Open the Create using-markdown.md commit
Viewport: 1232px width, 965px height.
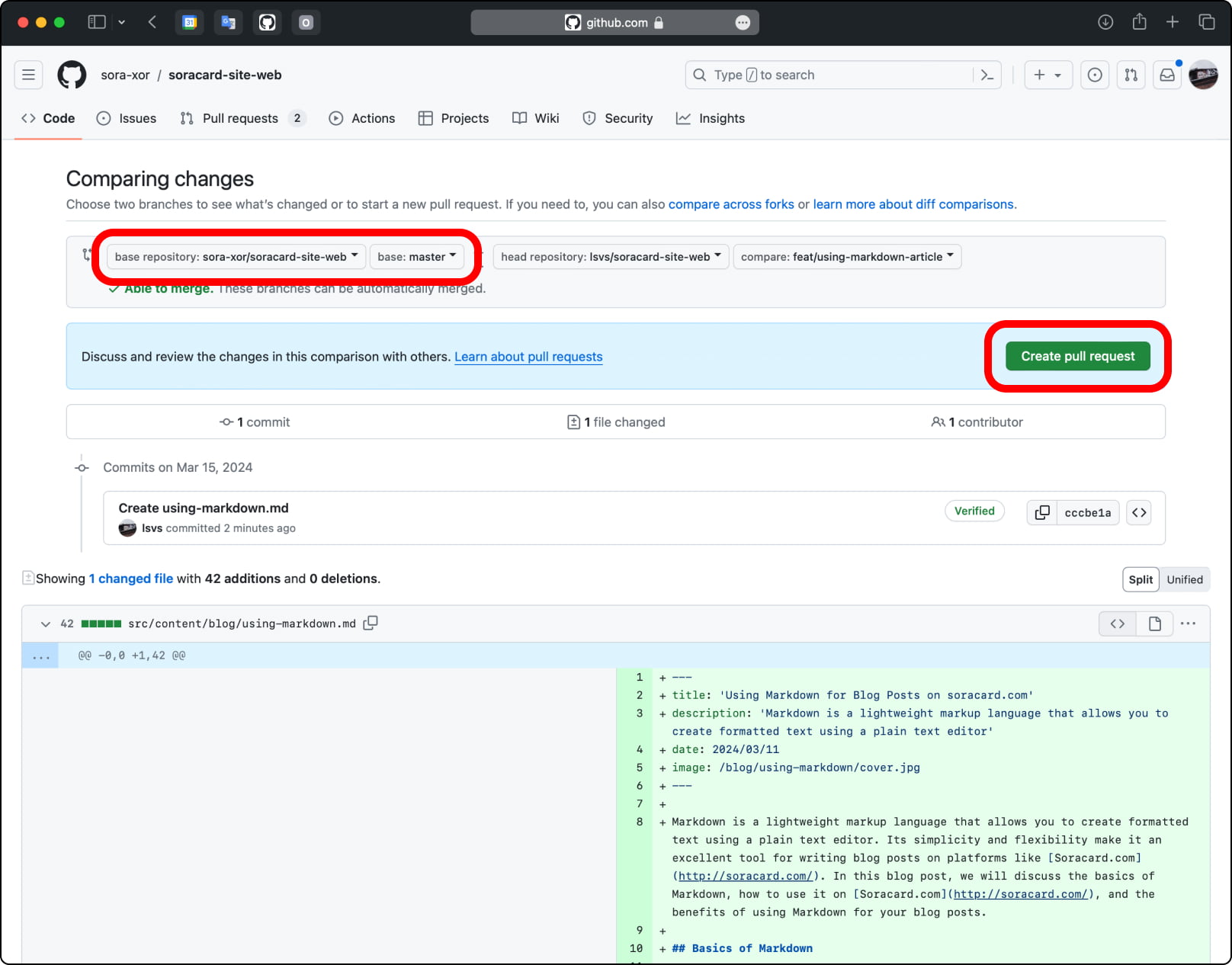point(204,508)
